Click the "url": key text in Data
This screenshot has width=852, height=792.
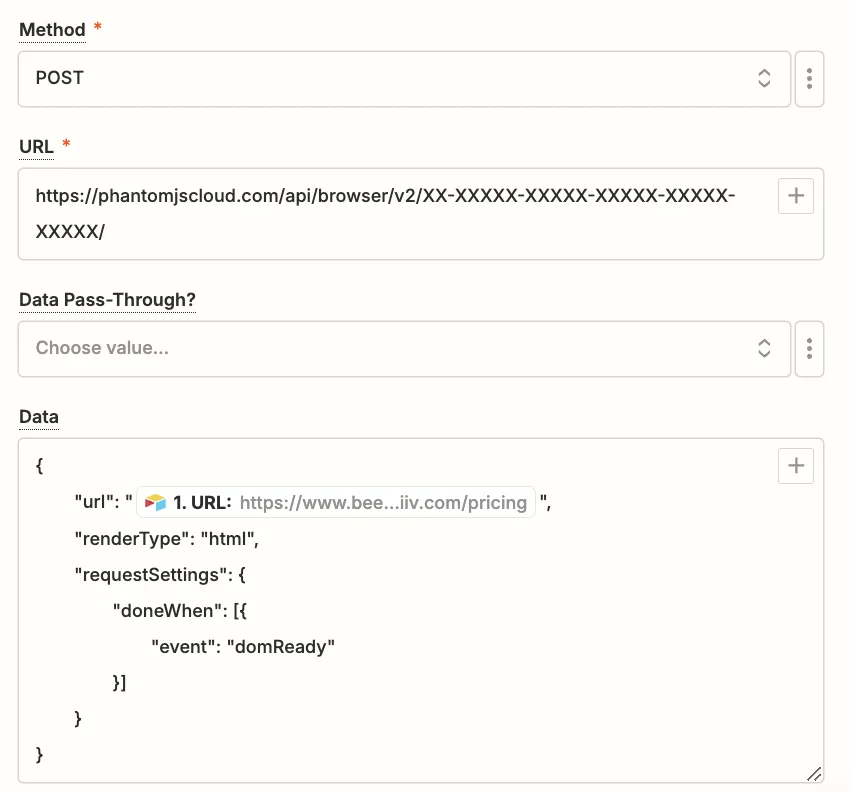tap(97, 502)
